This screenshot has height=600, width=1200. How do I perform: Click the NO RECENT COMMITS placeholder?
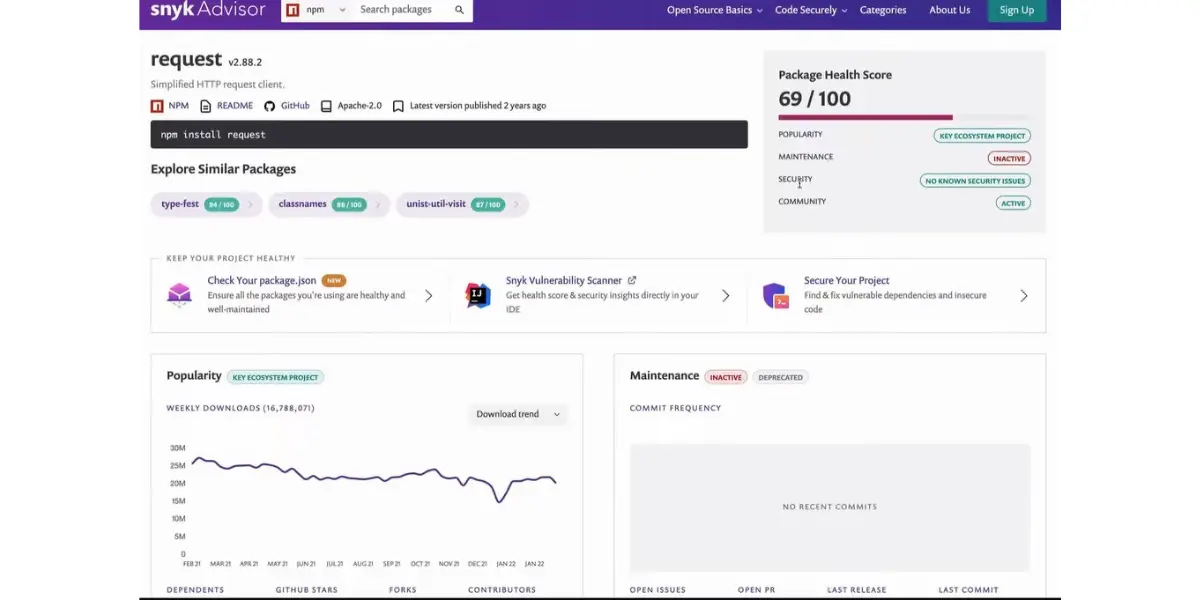(830, 507)
